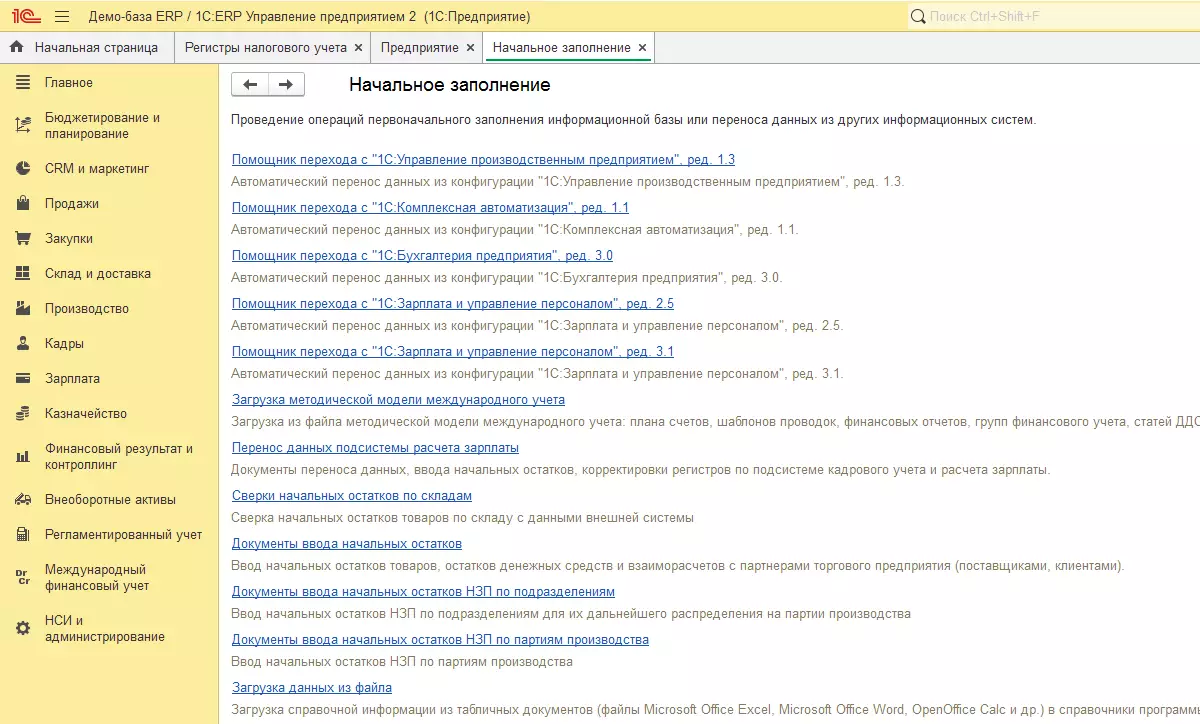Viewport: 1200px width, 724px height.
Task: Close the Начальное заполнение tab
Action: [642, 48]
